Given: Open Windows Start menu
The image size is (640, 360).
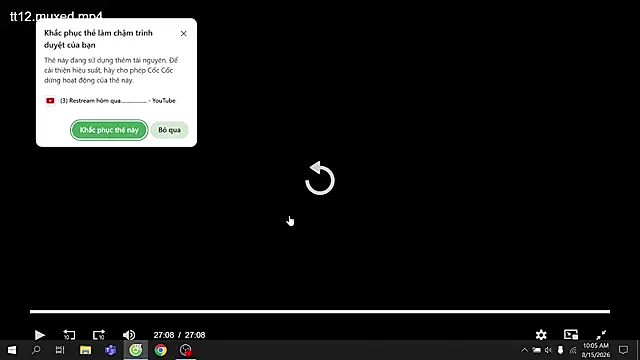Looking at the screenshot, I should 12,350.
